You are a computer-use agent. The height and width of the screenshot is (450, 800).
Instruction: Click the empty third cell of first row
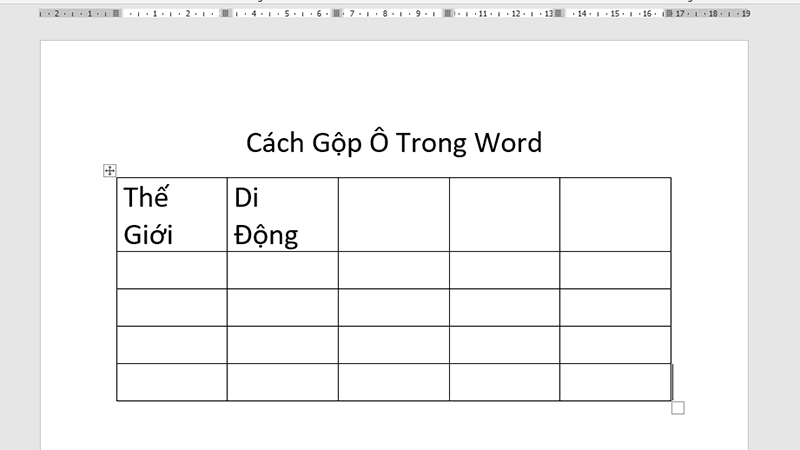(393, 215)
